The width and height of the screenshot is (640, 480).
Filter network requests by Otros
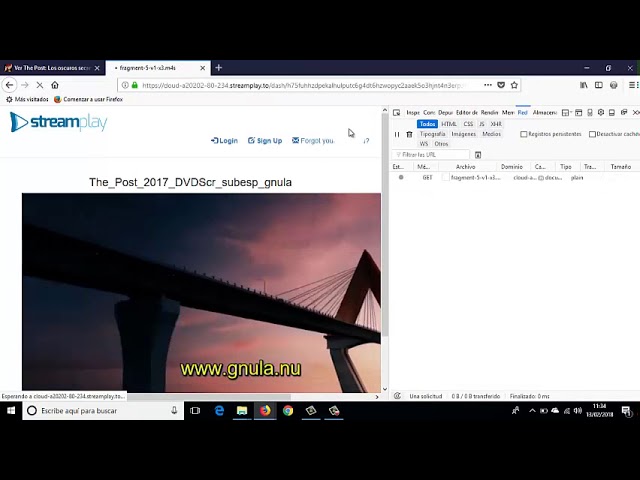tap(441, 144)
